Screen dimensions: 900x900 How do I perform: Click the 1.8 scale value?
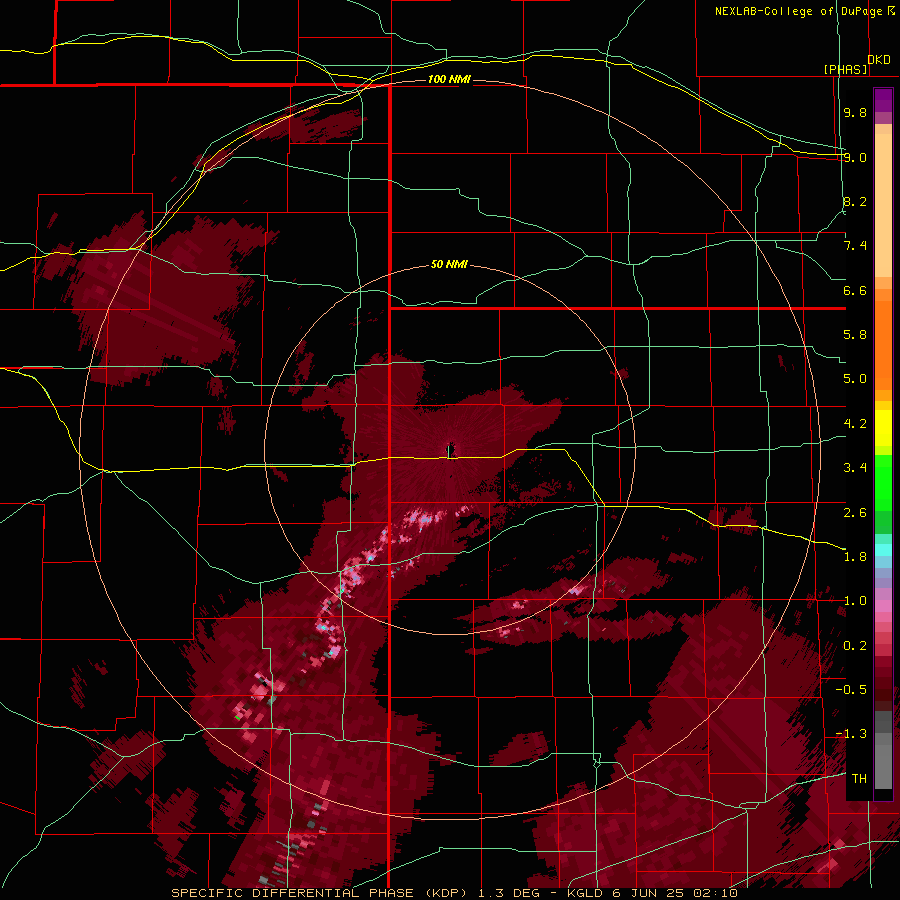coord(855,557)
